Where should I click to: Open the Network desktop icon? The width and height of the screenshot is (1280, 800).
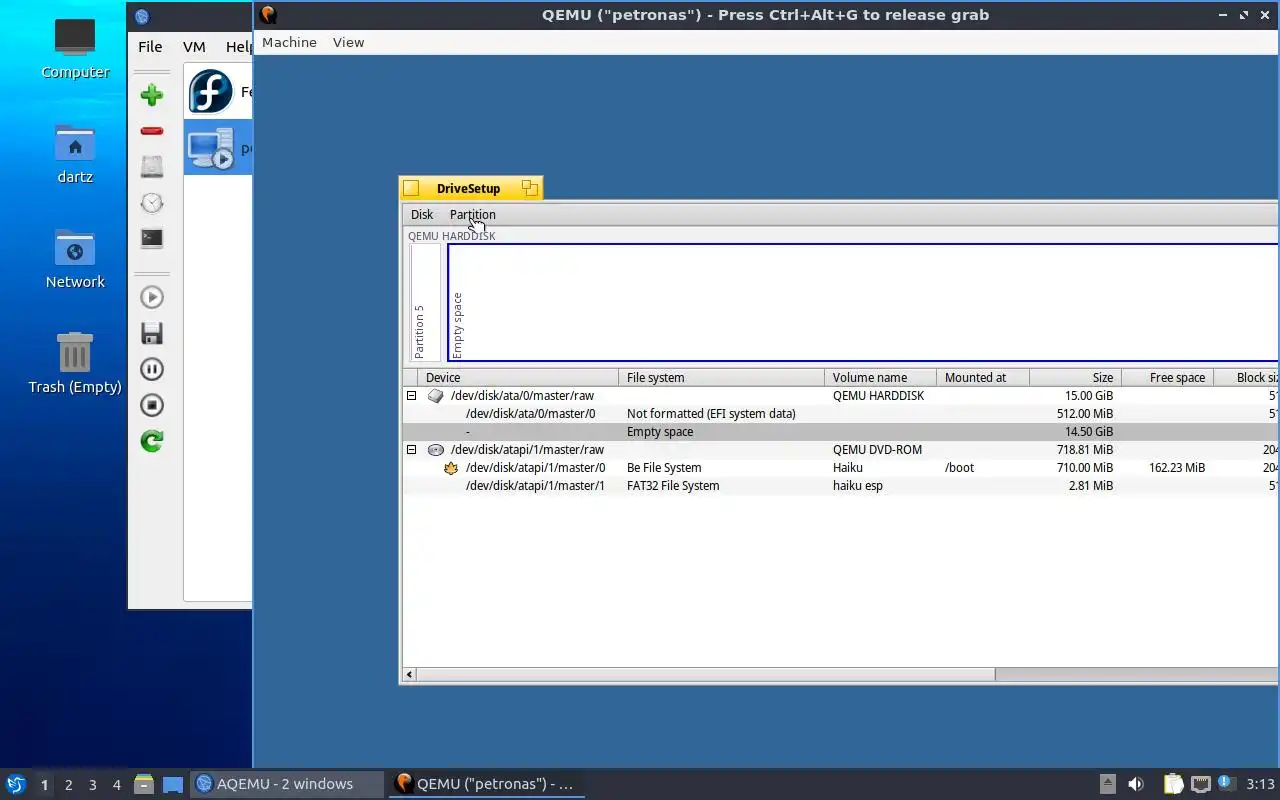point(75,259)
